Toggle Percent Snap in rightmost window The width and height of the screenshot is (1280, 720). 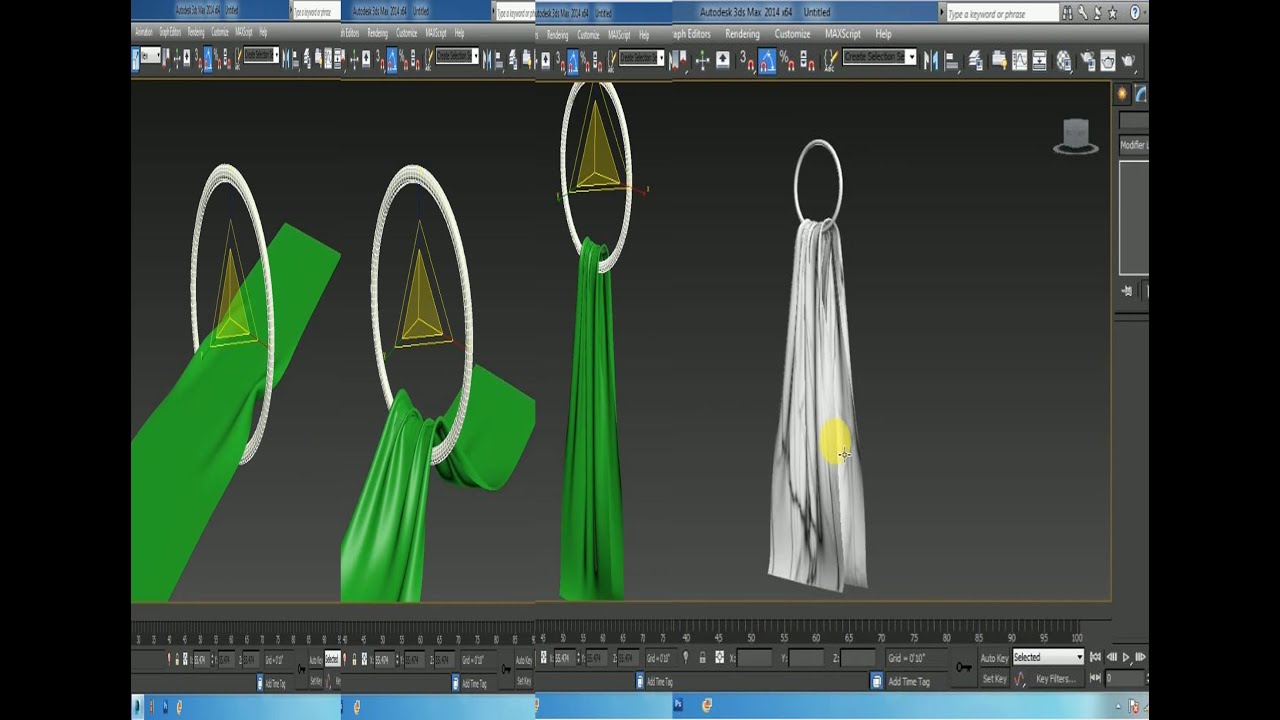tap(787, 60)
